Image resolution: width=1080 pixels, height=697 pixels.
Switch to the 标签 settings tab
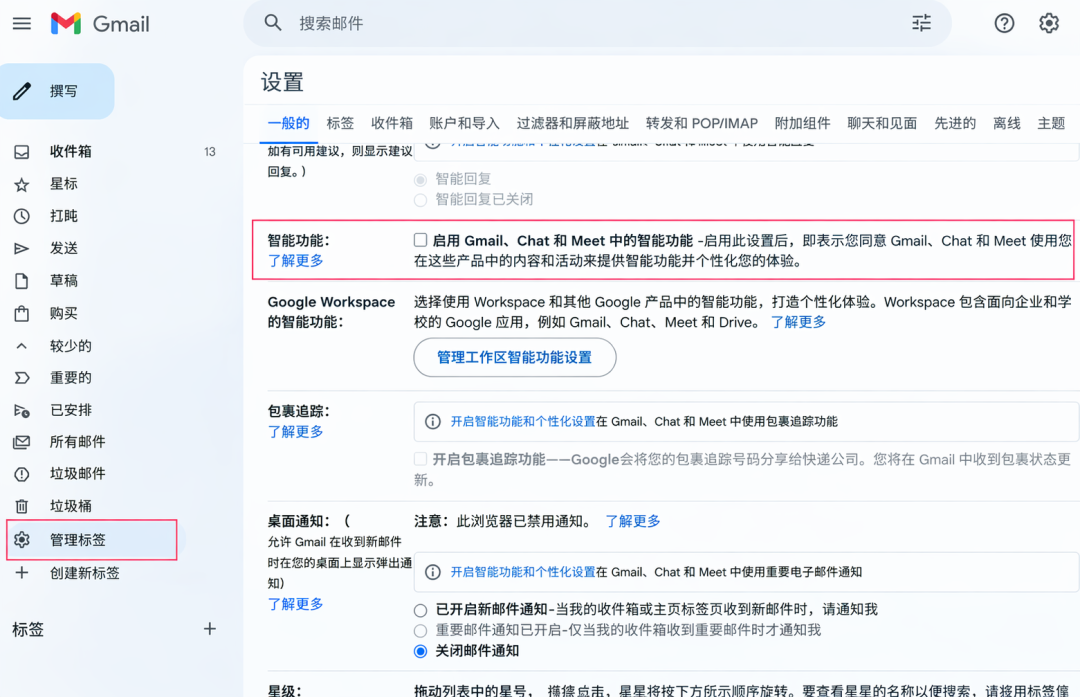(x=340, y=123)
